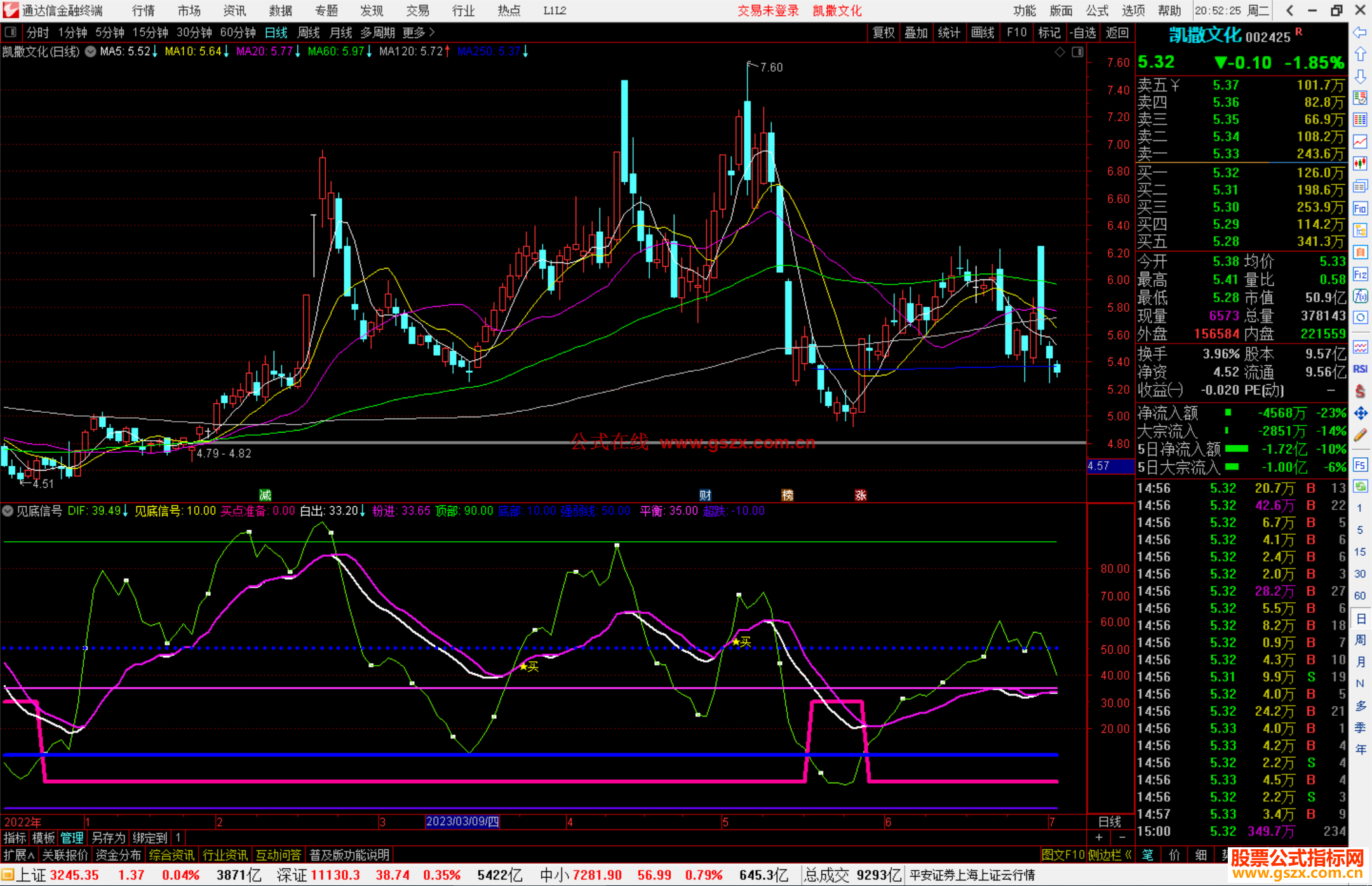Expand the 更多 periods dropdown
The height and width of the screenshot is (886, 1372).
point(419,32)
